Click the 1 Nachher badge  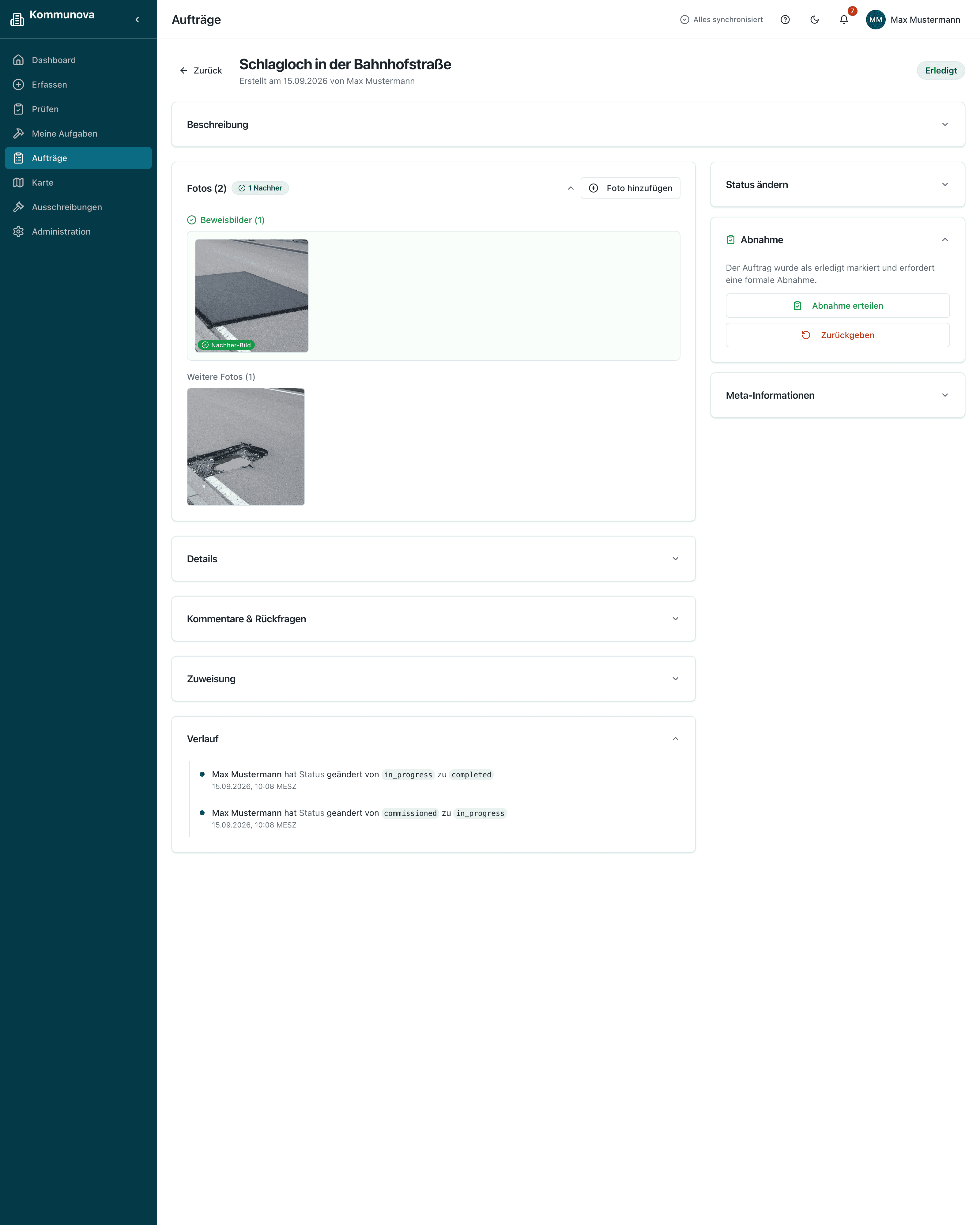pos(260,188)
